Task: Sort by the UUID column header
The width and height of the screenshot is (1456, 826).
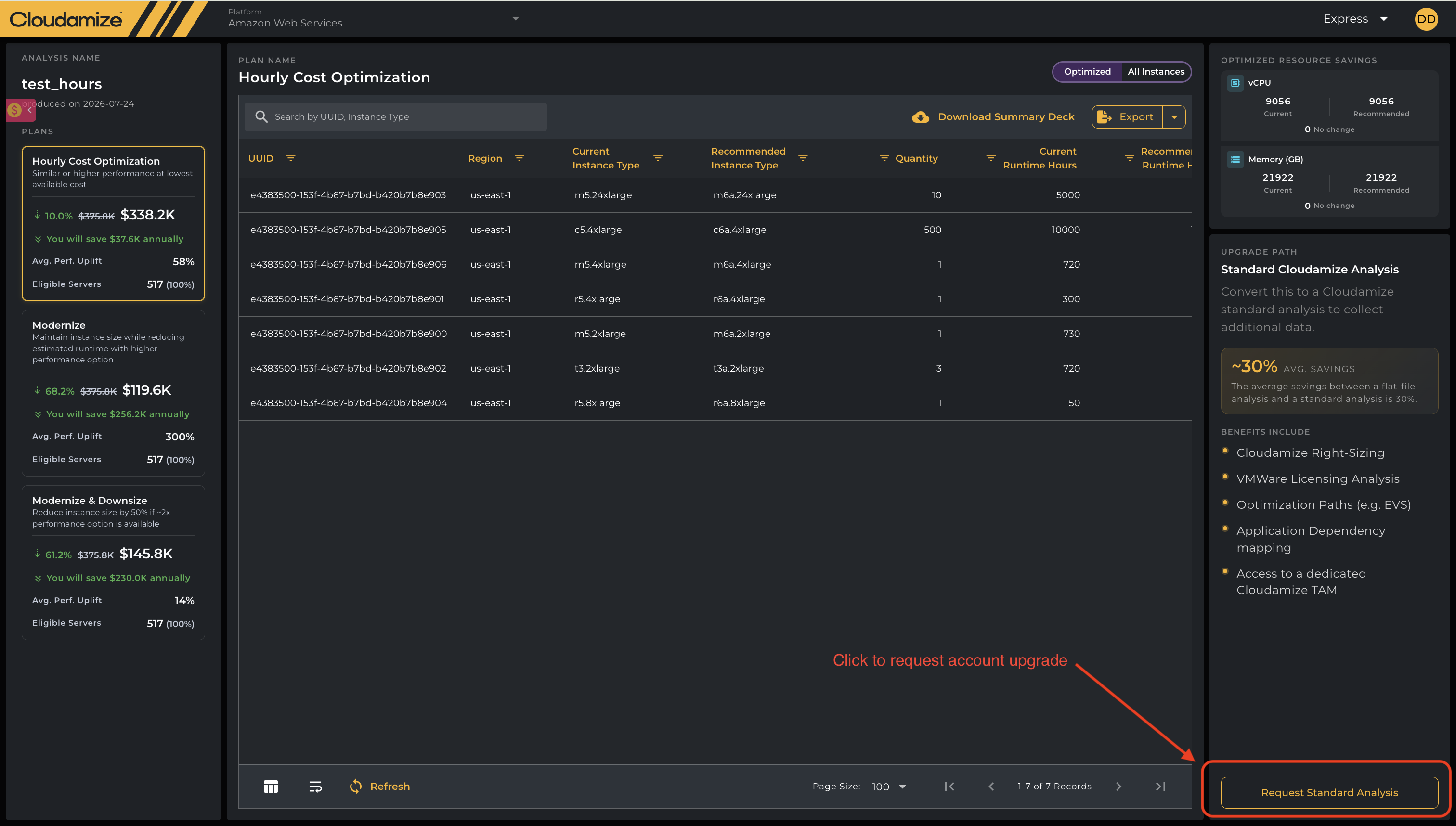Action: pyautogui.click(x=261, y=158)
